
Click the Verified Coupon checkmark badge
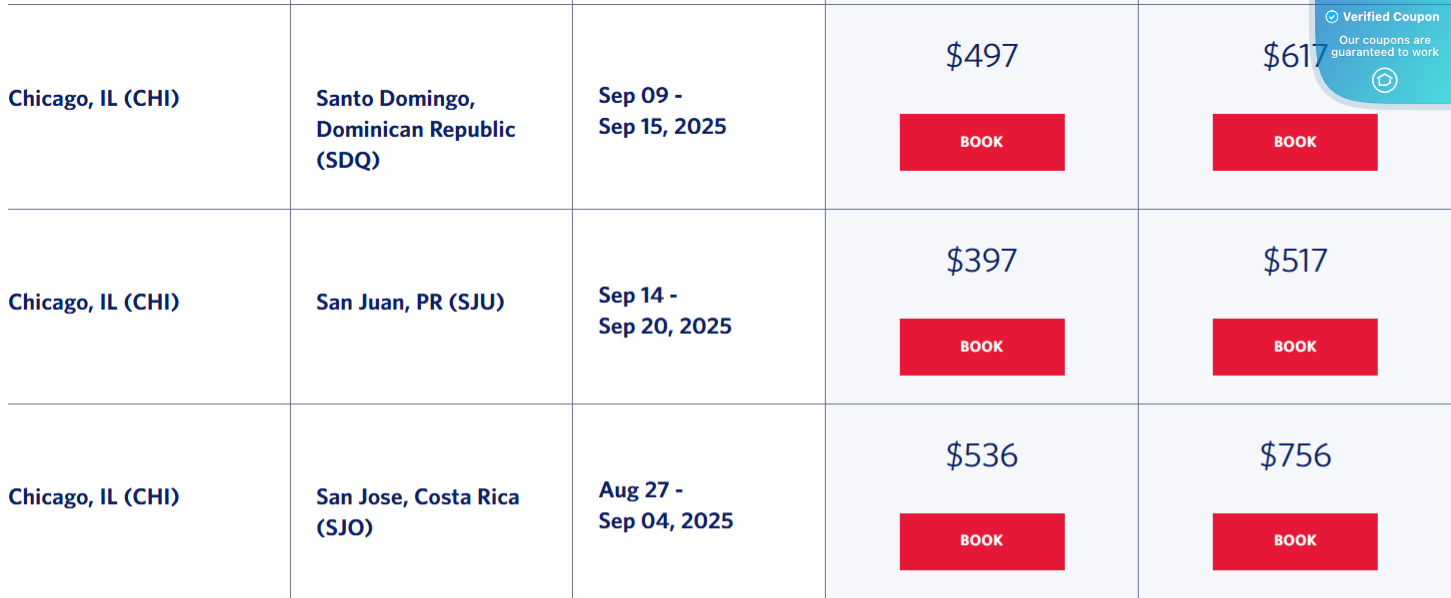[1332, 16]
